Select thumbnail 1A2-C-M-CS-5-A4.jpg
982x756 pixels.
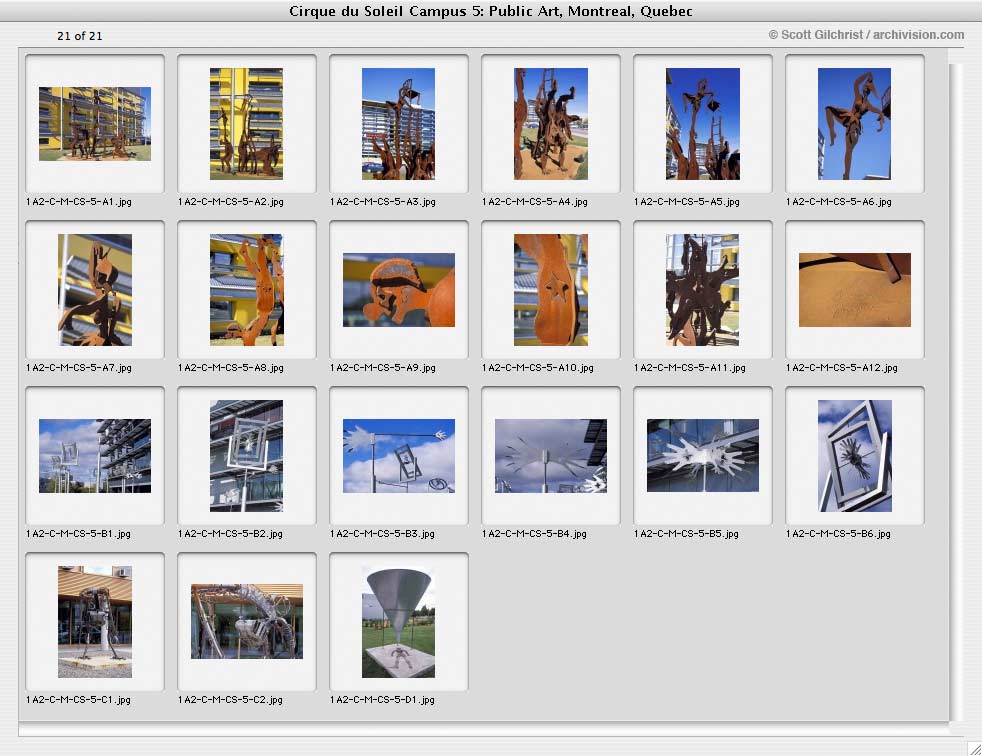[550, 124]
